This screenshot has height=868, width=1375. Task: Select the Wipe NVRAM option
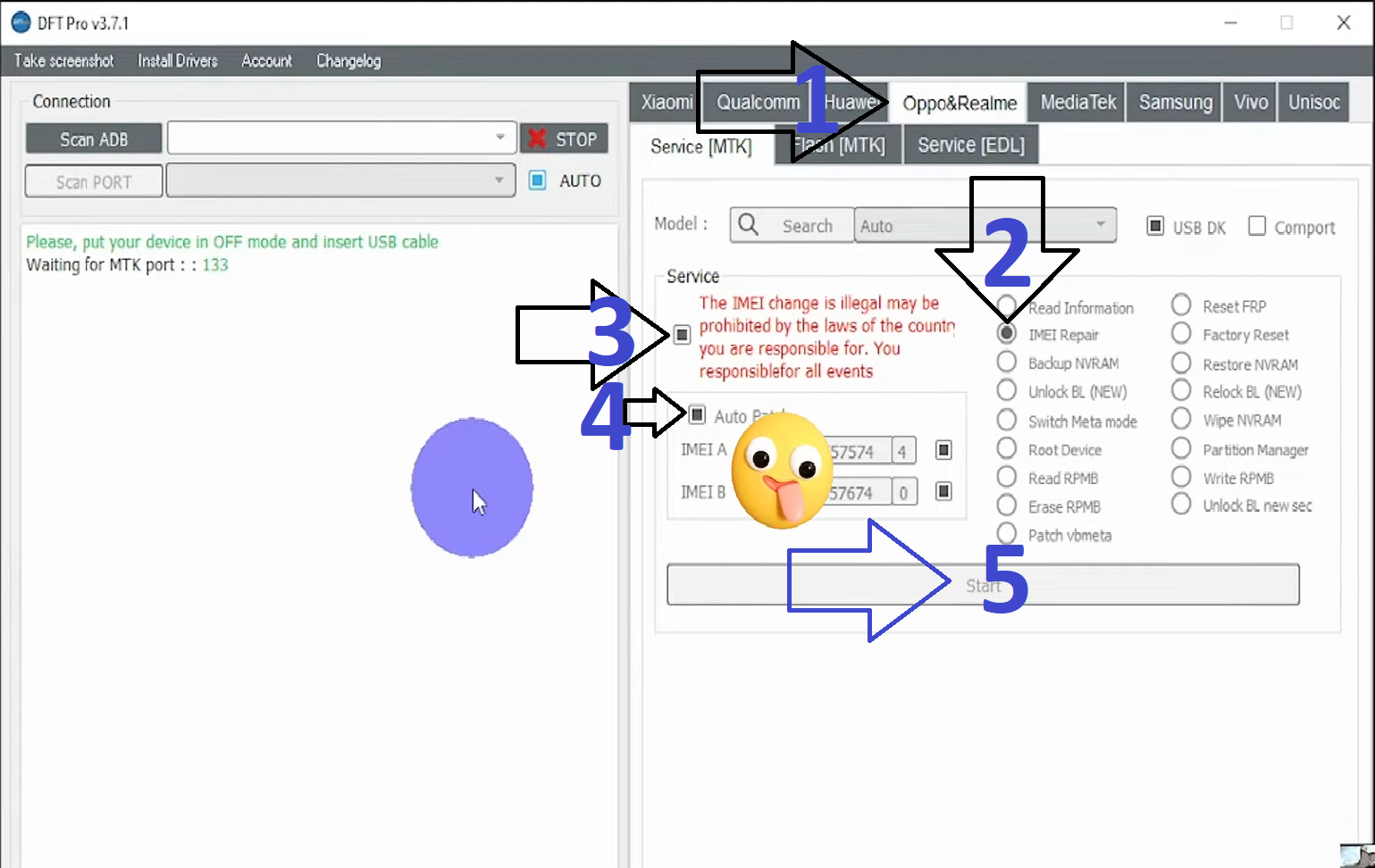tap(1181, 419)
